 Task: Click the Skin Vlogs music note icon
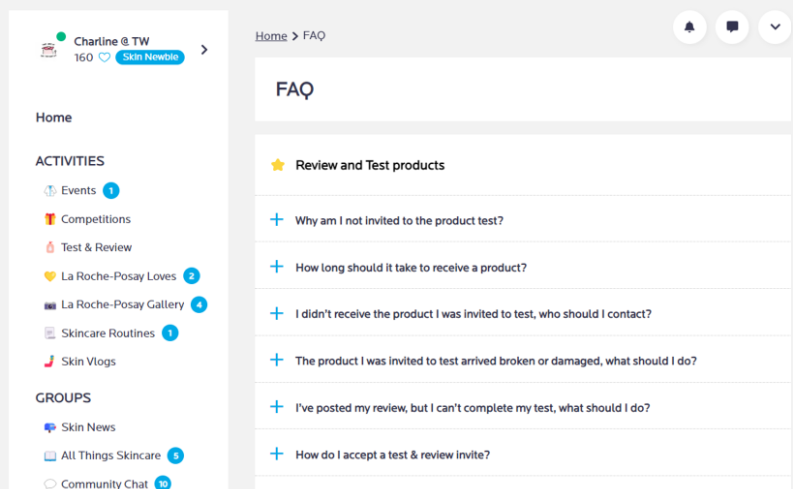pos(49,361)
